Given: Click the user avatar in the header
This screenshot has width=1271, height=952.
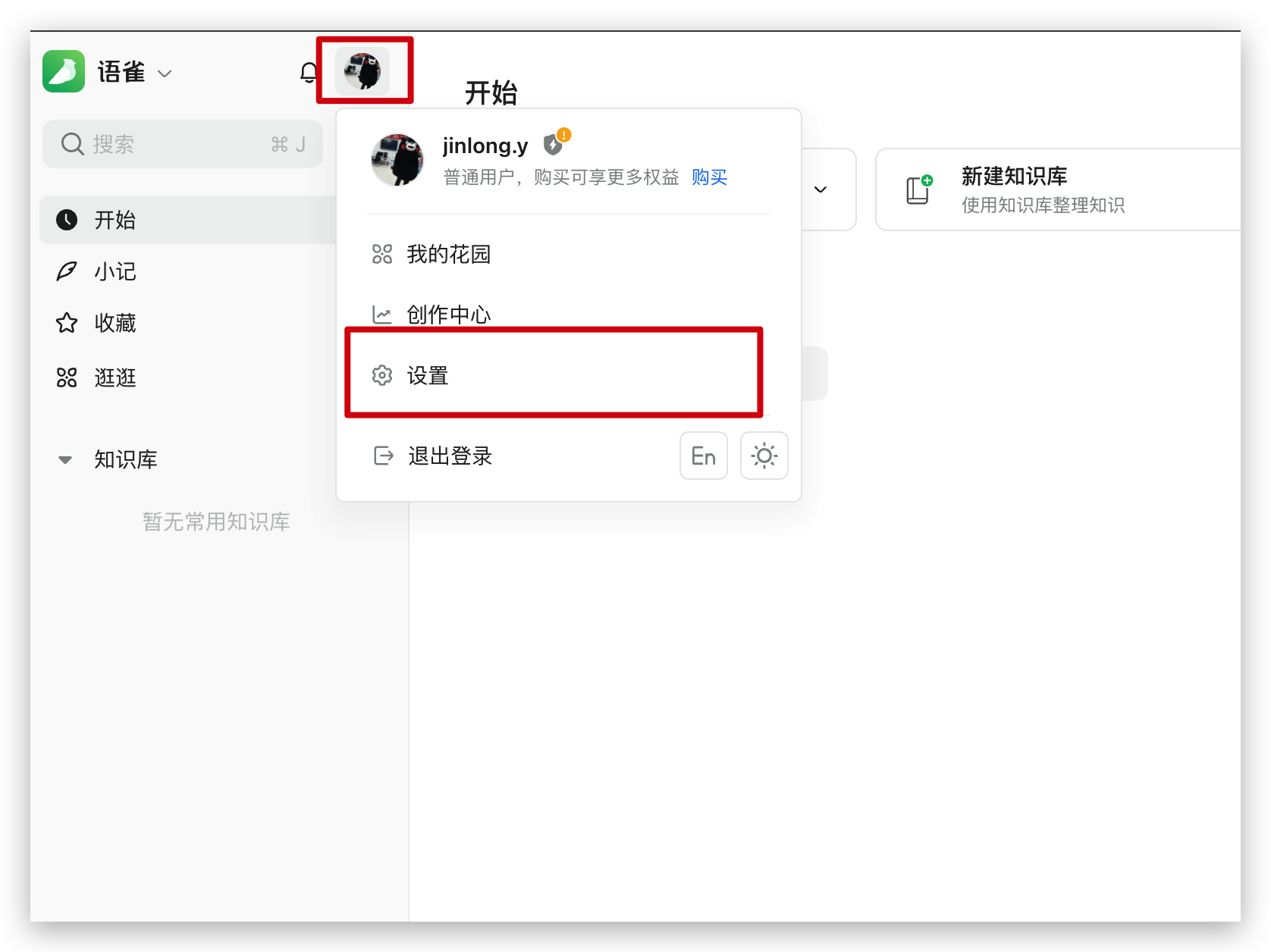Looking at the screenshot, I should pos(363,71).
